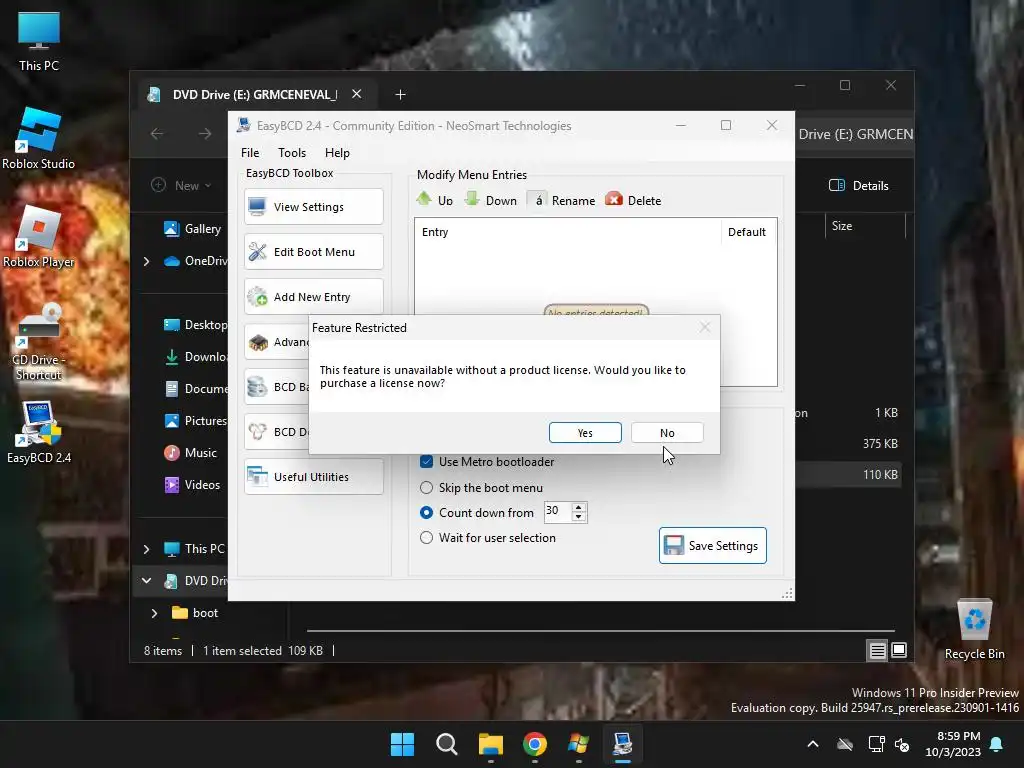Expand OneDrive node in sidebar
The width and height of the screenshot is (1024, 768).
click(x=146, y=261)
